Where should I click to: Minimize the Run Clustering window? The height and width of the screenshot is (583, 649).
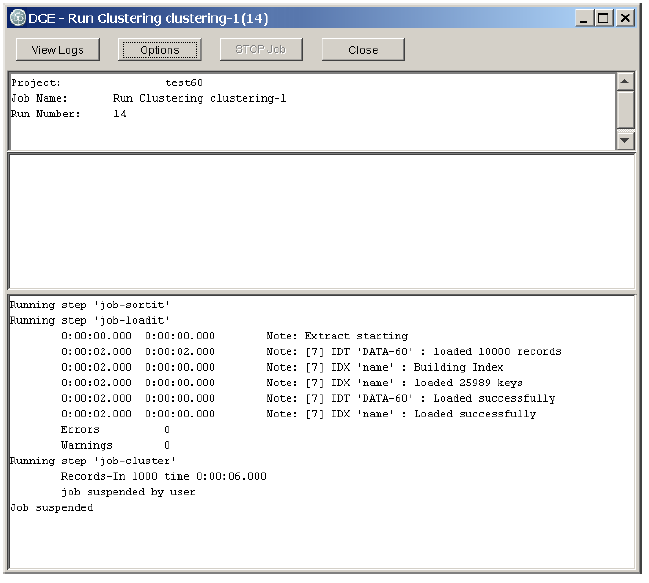click(583, 18)
